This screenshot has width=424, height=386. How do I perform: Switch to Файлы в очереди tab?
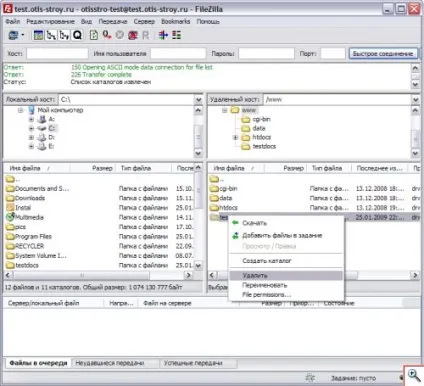[38, 363]
